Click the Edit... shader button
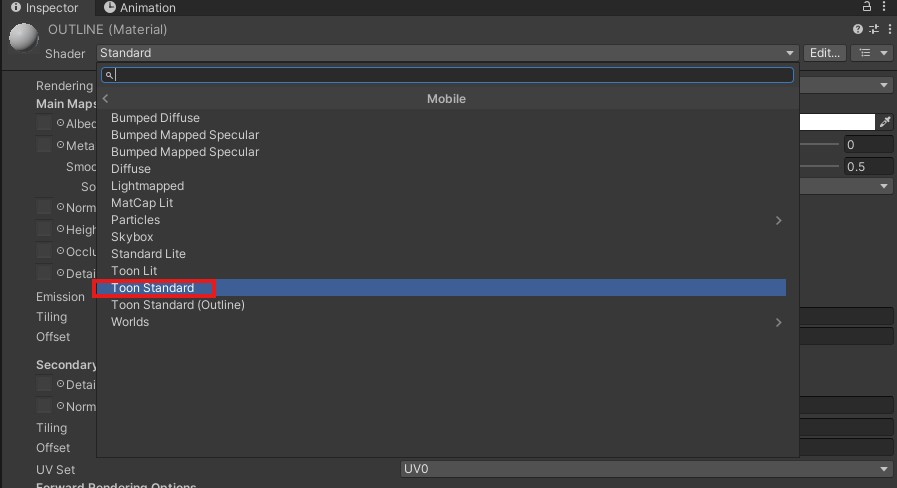 [825, 53]
